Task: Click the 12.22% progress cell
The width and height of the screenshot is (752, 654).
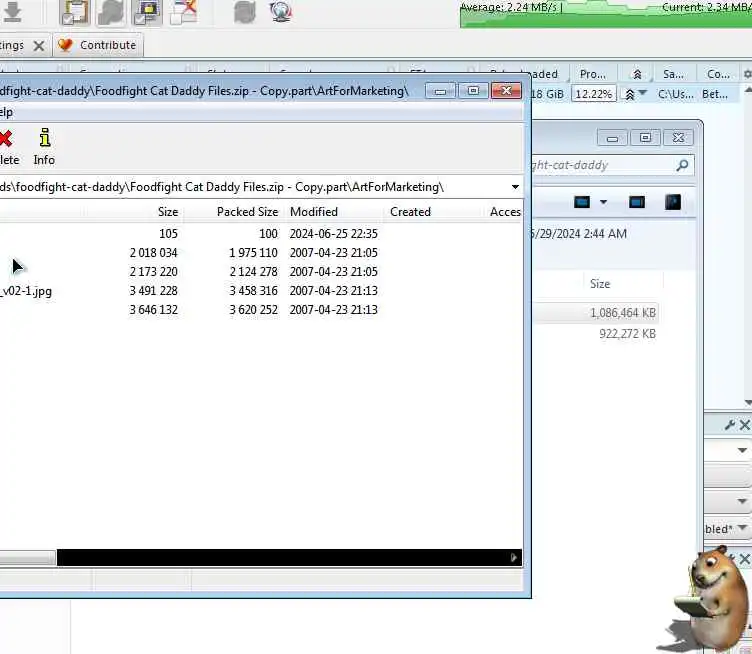Action: pos(593,94)
